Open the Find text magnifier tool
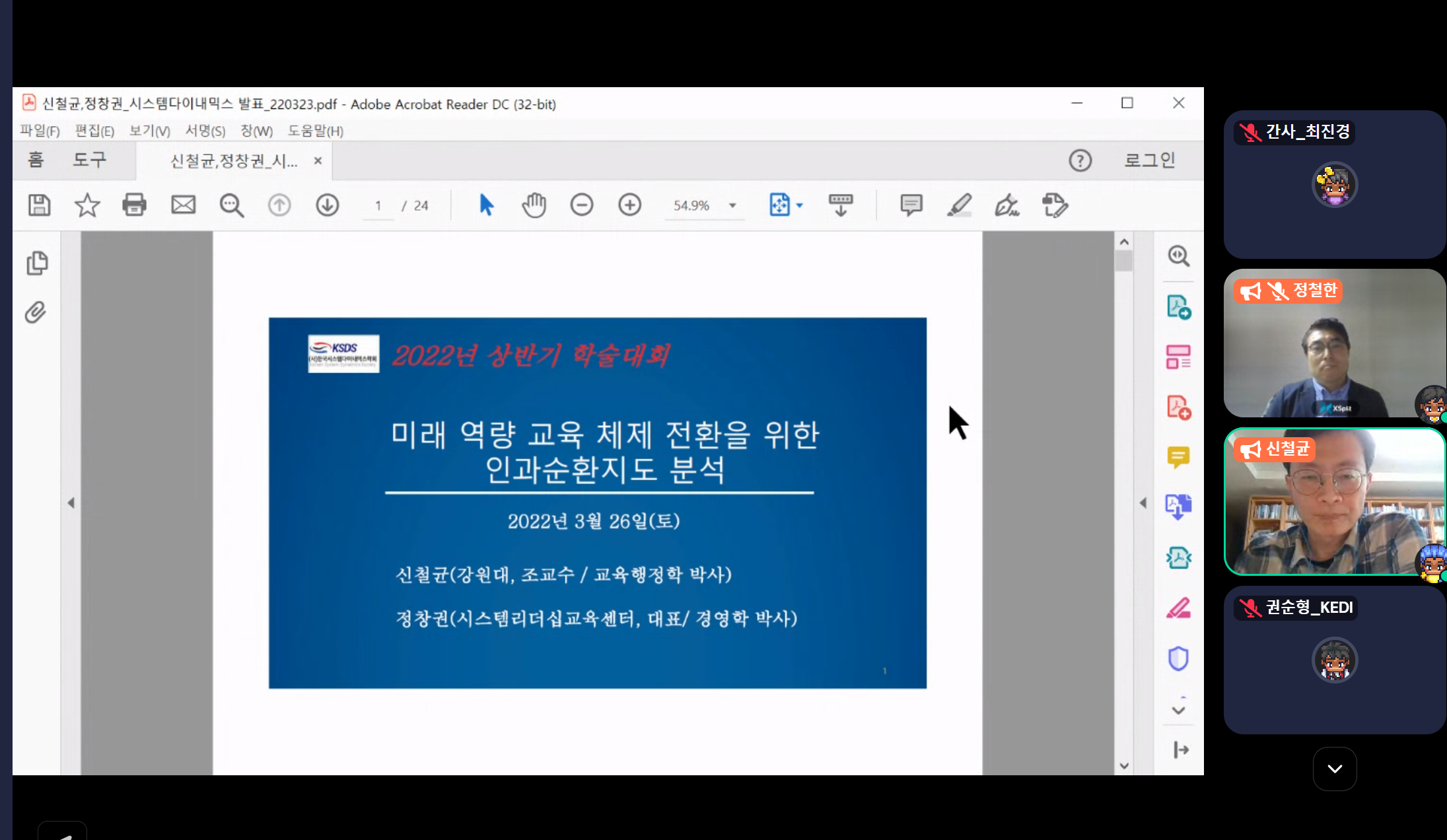 [x=231, y=205]
